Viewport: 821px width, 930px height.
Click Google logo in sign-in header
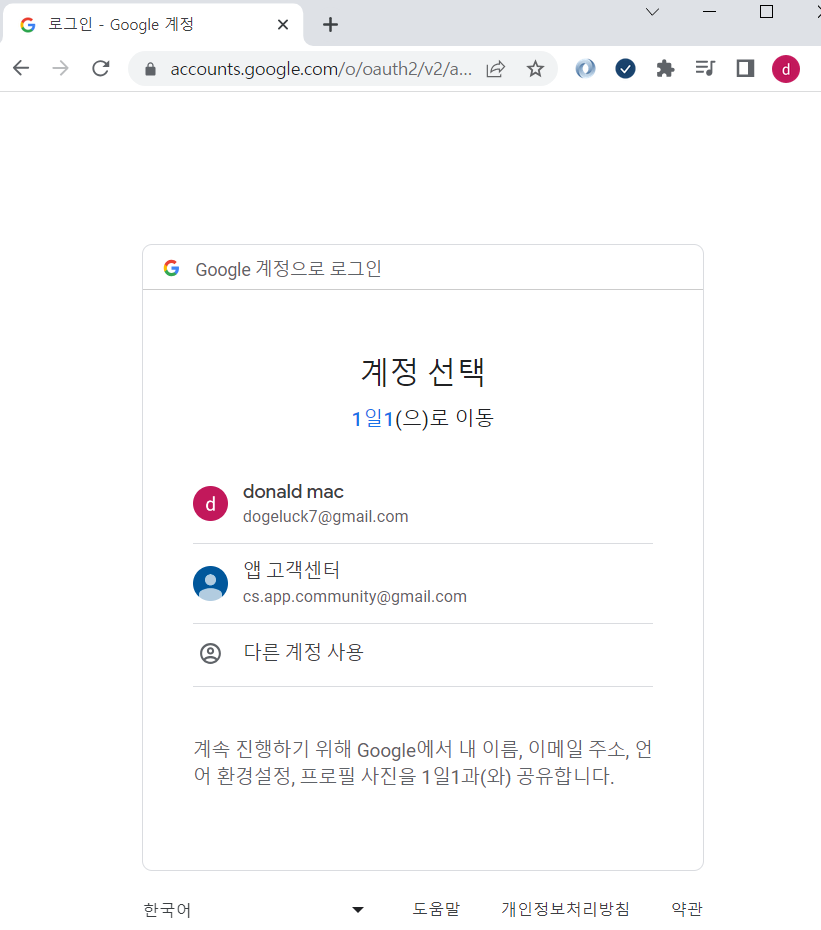coord(171,268)
